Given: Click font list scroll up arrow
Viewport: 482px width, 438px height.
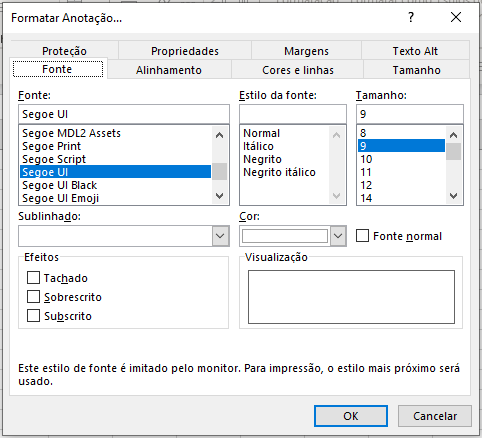Looking at the screenshot, I should (219, 135).
